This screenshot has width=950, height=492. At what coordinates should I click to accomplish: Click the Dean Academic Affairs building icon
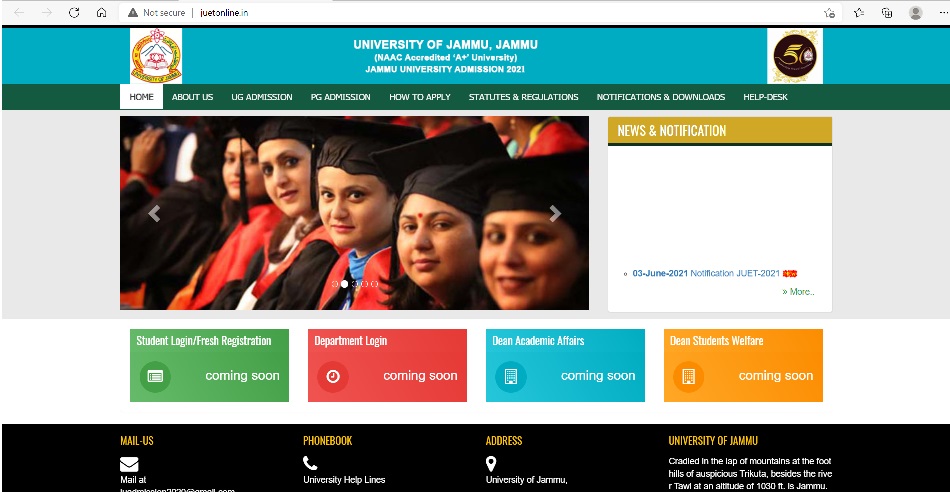pyautogui.click(x=511, y=376)
